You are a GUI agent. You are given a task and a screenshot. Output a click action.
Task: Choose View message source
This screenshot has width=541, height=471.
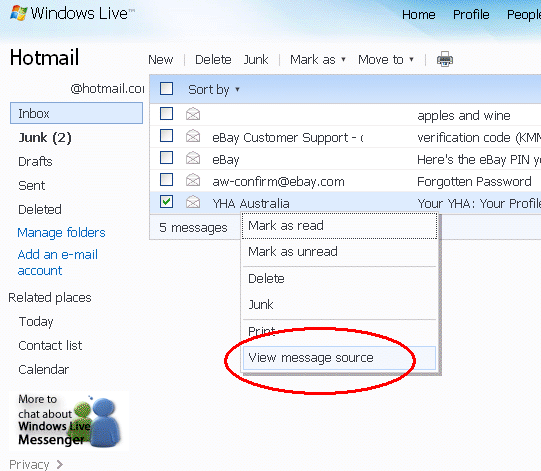pos(339,358)
